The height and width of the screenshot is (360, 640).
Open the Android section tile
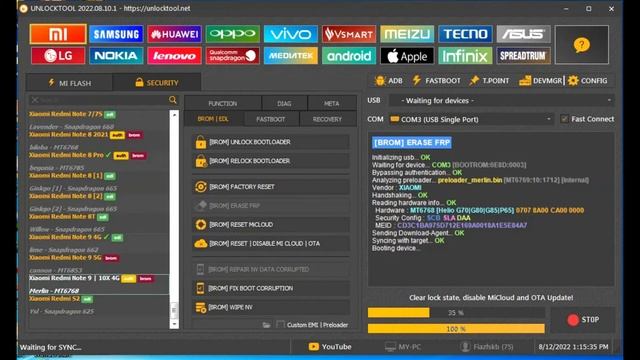pyautogui.click(x=349, y=56)
